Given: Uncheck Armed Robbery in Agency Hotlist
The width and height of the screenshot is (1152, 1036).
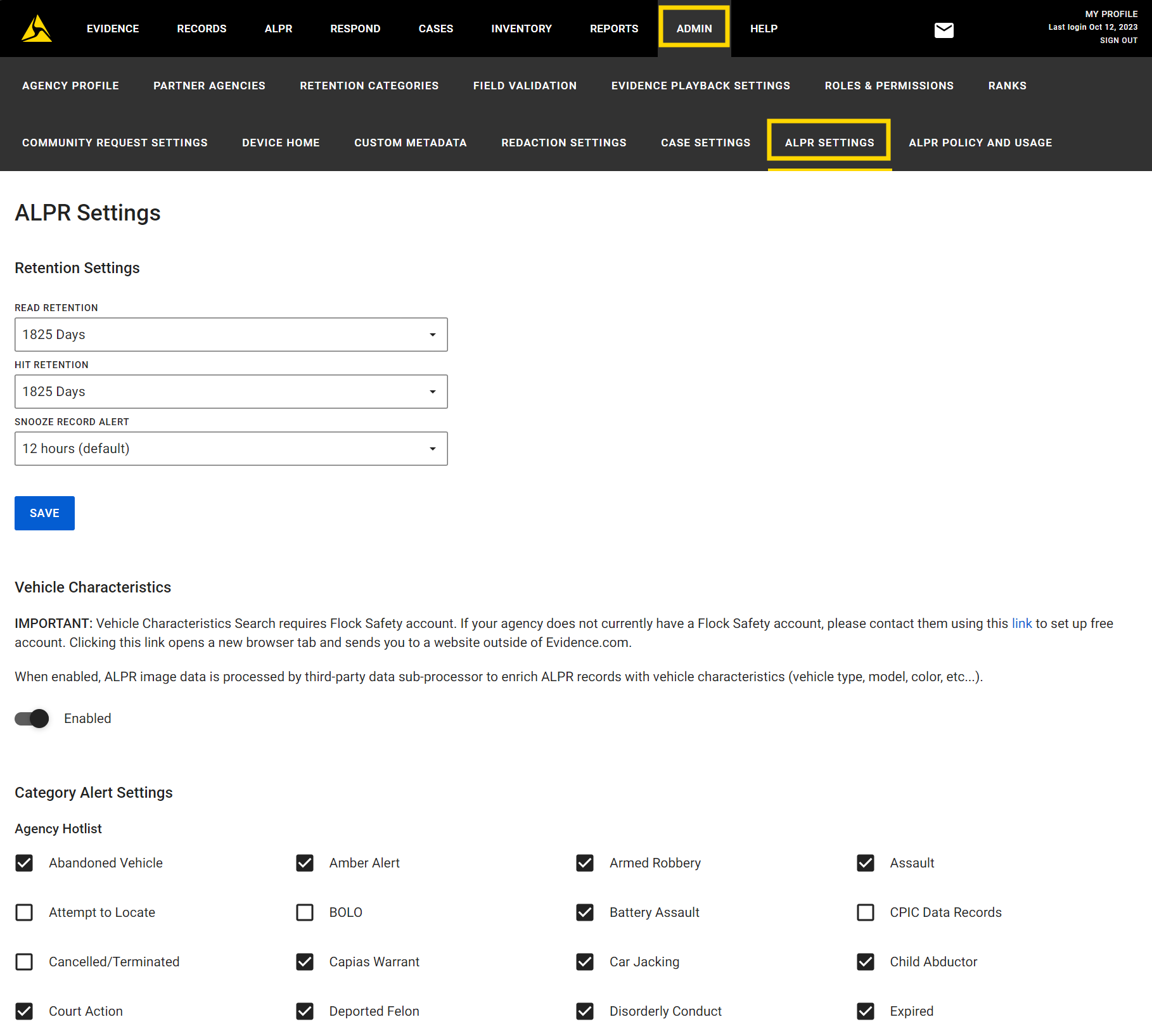Looking at the screenshot, I should [585, 862].
